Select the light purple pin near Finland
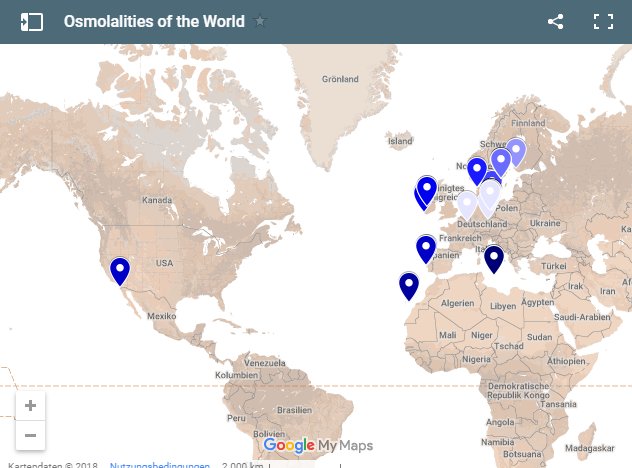The width and height of the screenshot is (632, 468). pyautogui.click(x=516, y=153)
